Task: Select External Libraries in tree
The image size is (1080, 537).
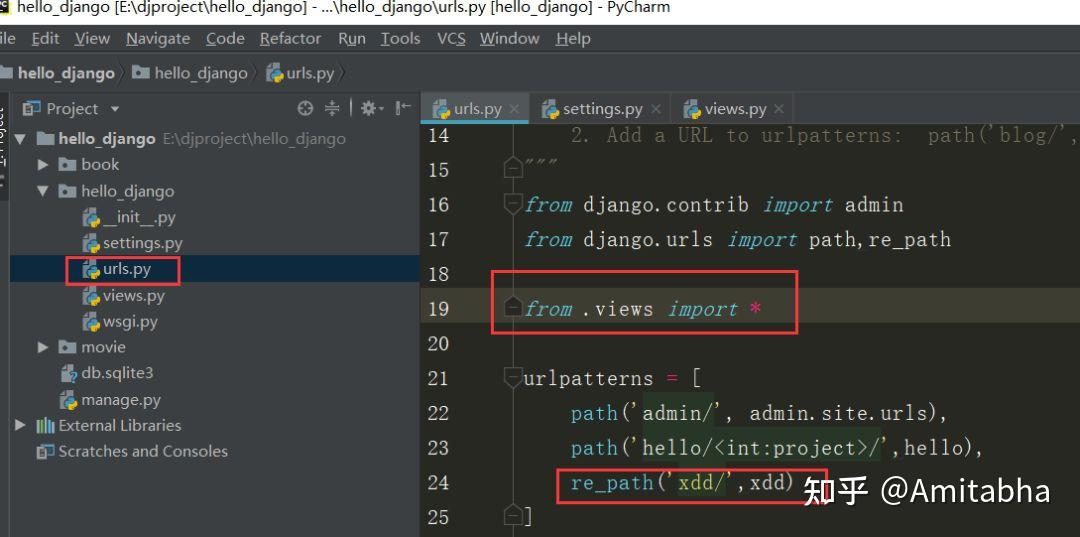Action: click(119, 425)
